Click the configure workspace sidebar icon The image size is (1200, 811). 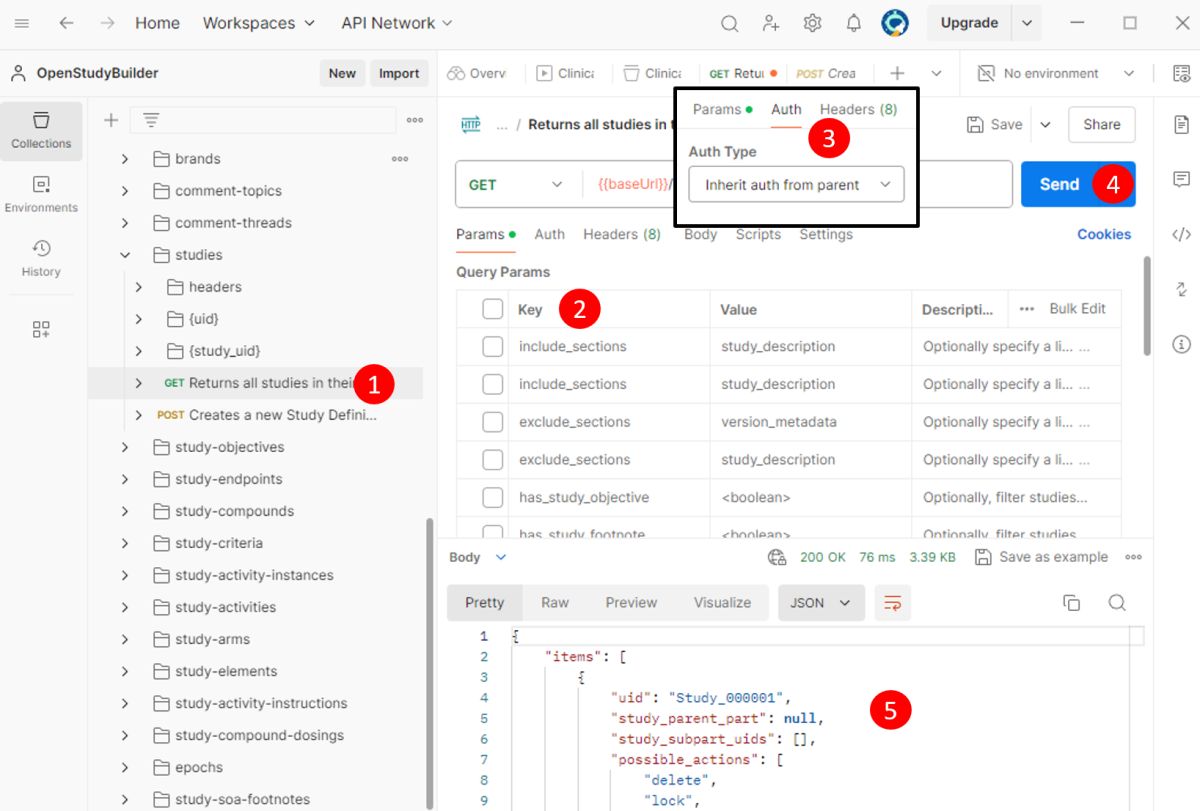pyautogui.click(x=41, y=329)
